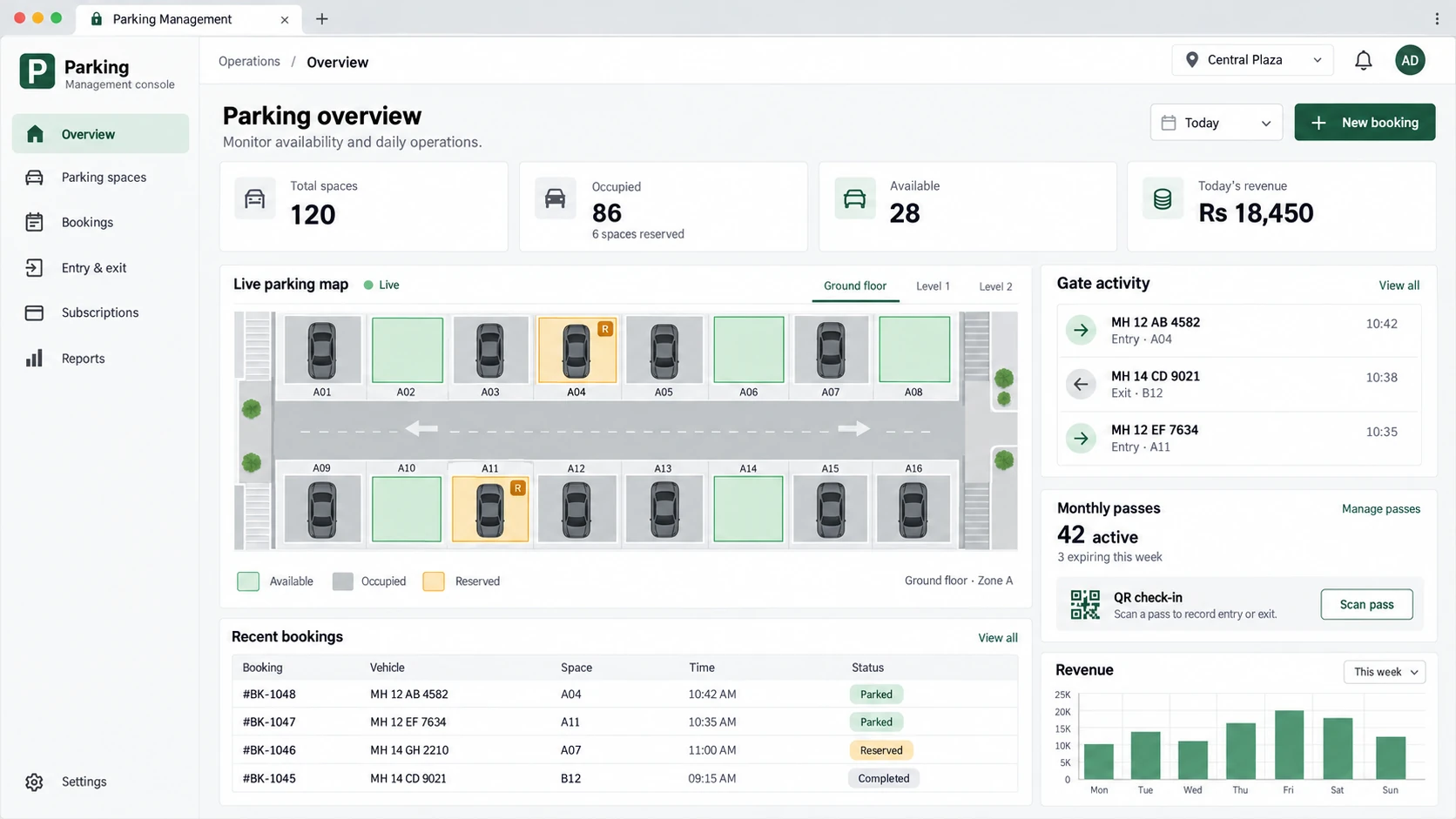The height and width of the screenshot is (819, 1456).
Task: Open Parking spaces in sidebar
Action: pos(100,178)
